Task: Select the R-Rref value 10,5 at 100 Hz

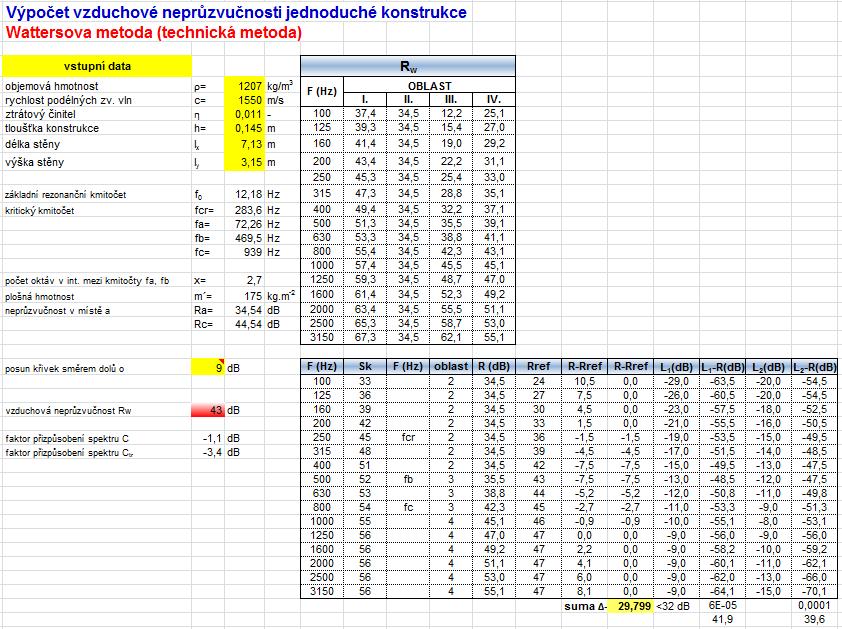Action: (585, 381)
